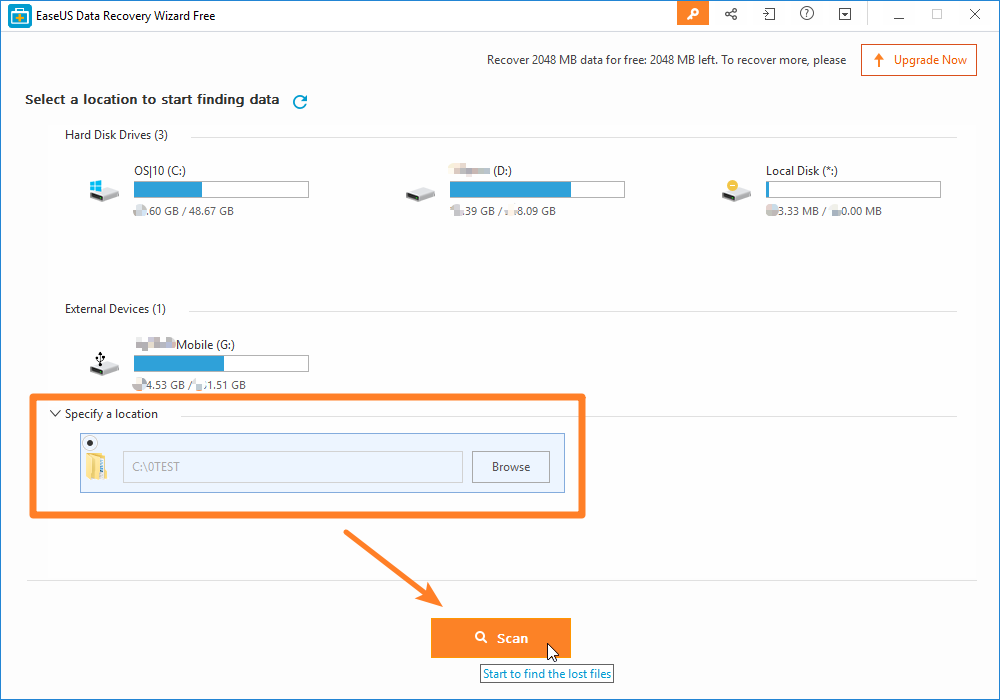Image resolution: width=1000 pixels, height=700 pixels.
Task: Open the share icon in title bar
Action: (x=731, y=13)
